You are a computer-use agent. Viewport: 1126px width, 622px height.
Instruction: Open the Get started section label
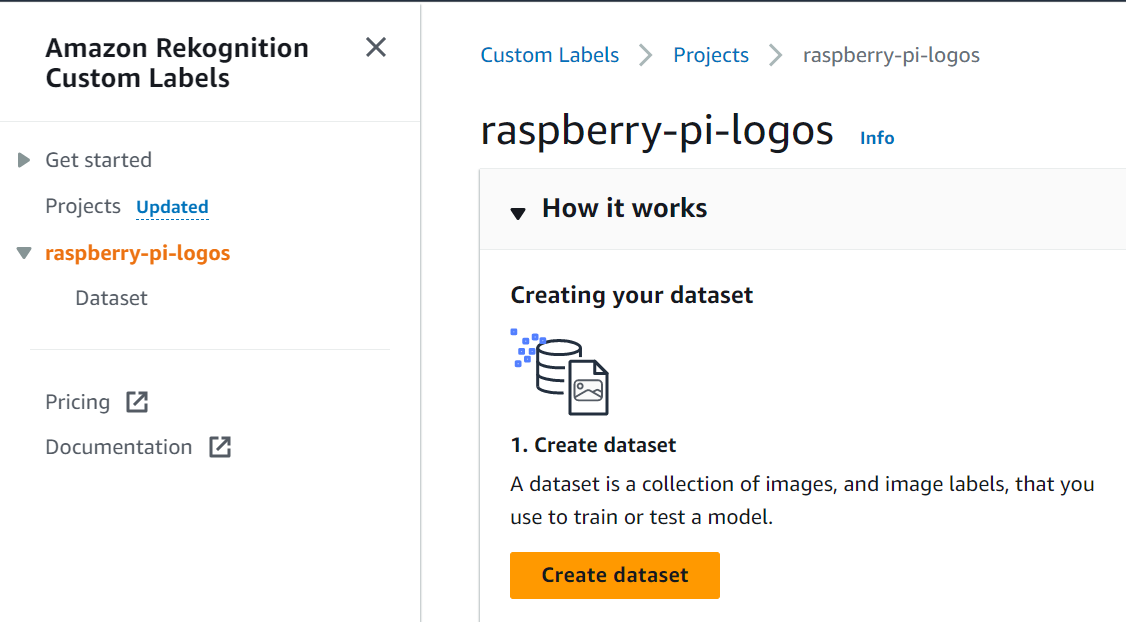(x=98, y=159)
